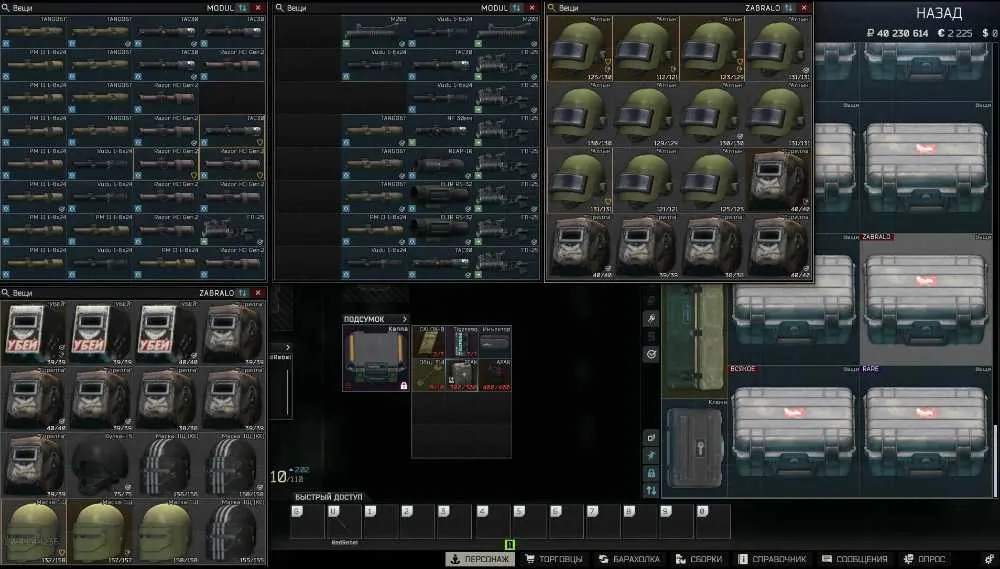Open the ОПРОС tab
This screenshot has height=569, width=1000.
tap(925, 559)
